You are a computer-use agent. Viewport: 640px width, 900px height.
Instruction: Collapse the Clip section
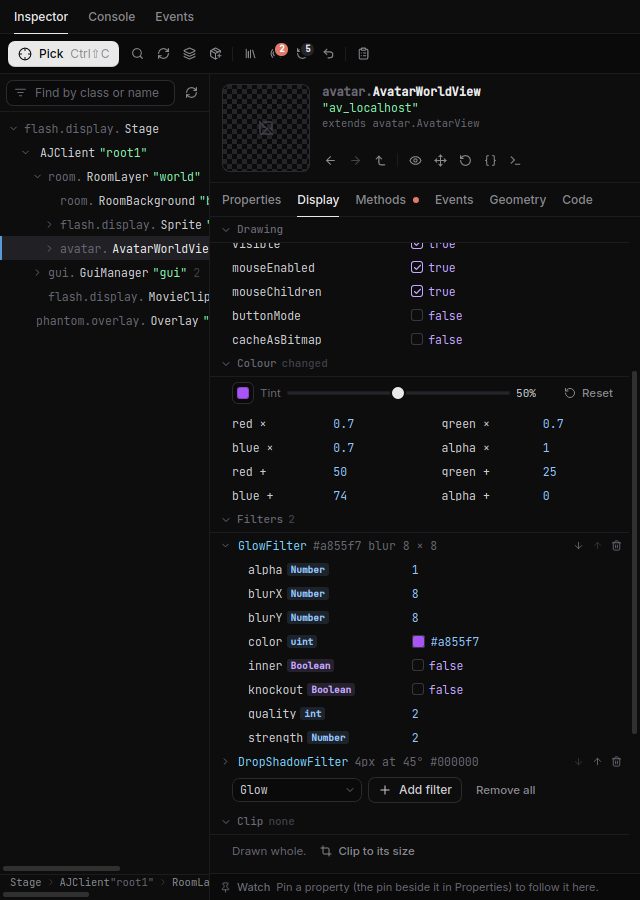(226, 821)
